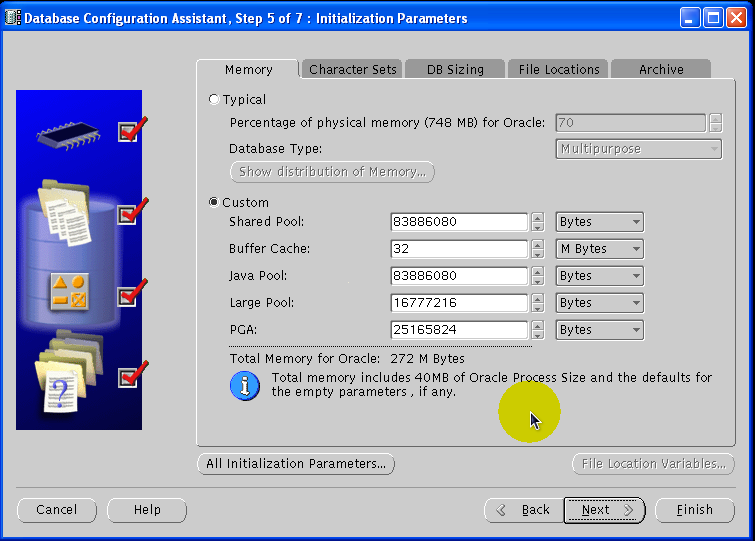This screenshot has height=541, width=755.
Task: Open the Archive tab
Action: pos(661,69)
